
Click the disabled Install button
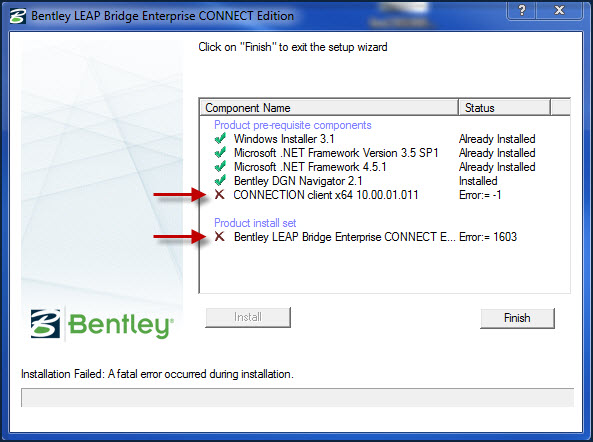(x=248, y=317)
